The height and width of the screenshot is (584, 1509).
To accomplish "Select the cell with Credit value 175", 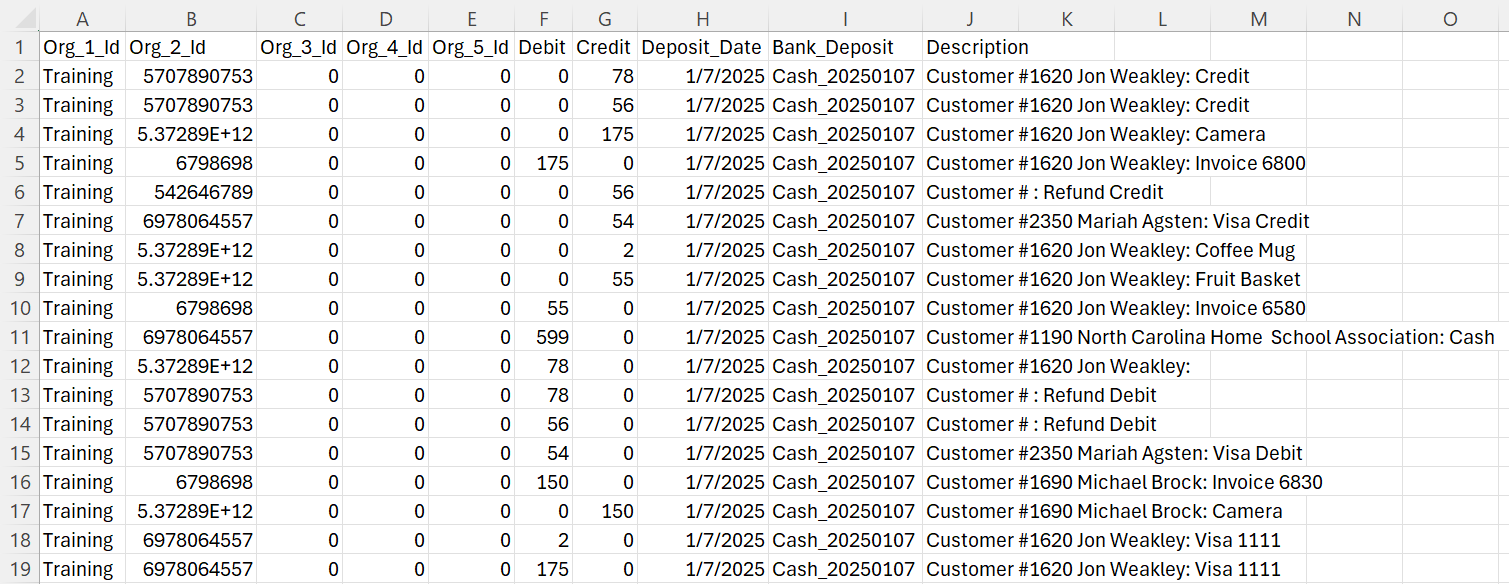I will [x=604, y=134].
